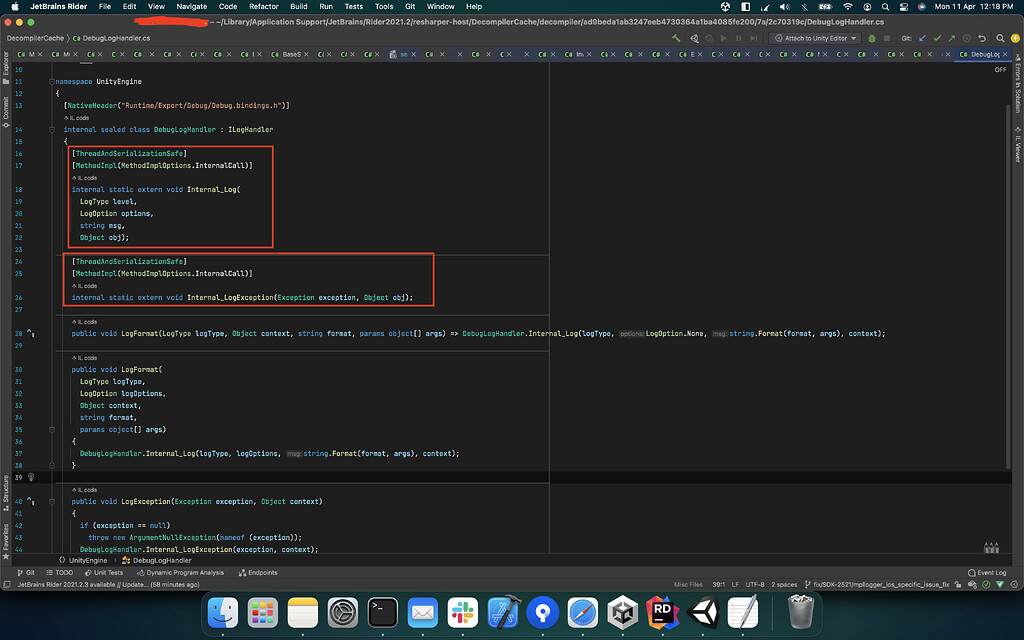Toggle the file lock icon in the status bar
1024x640 pixels.
tap(958, 584)
